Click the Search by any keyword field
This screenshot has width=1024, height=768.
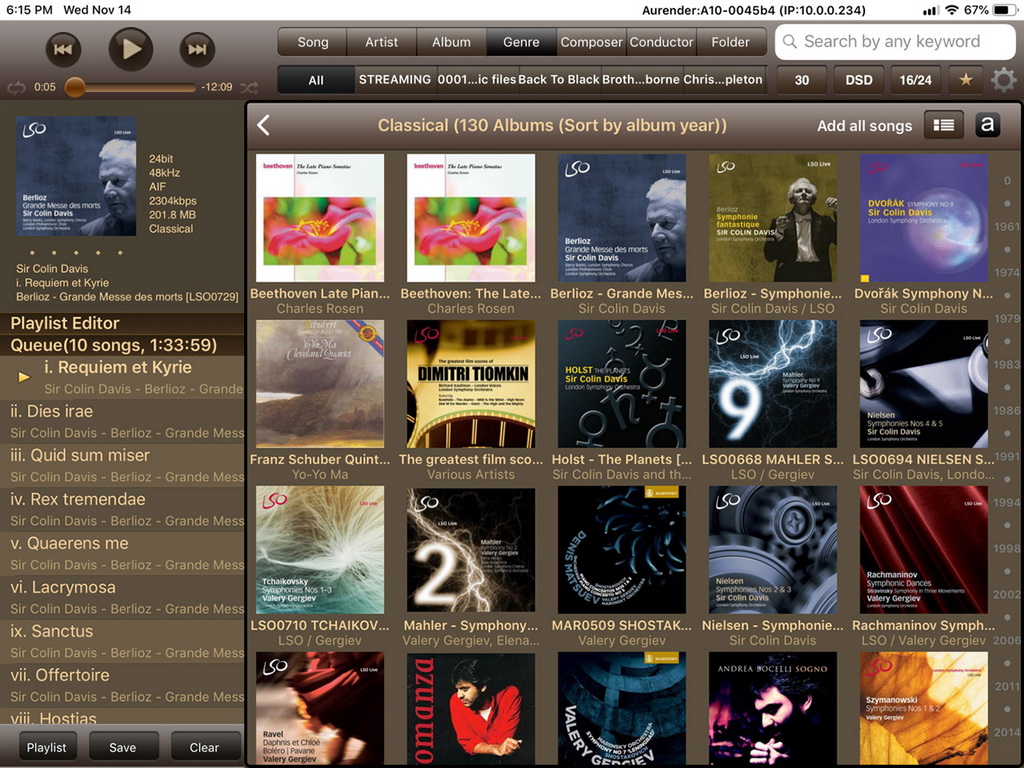[x=894, y=42]
